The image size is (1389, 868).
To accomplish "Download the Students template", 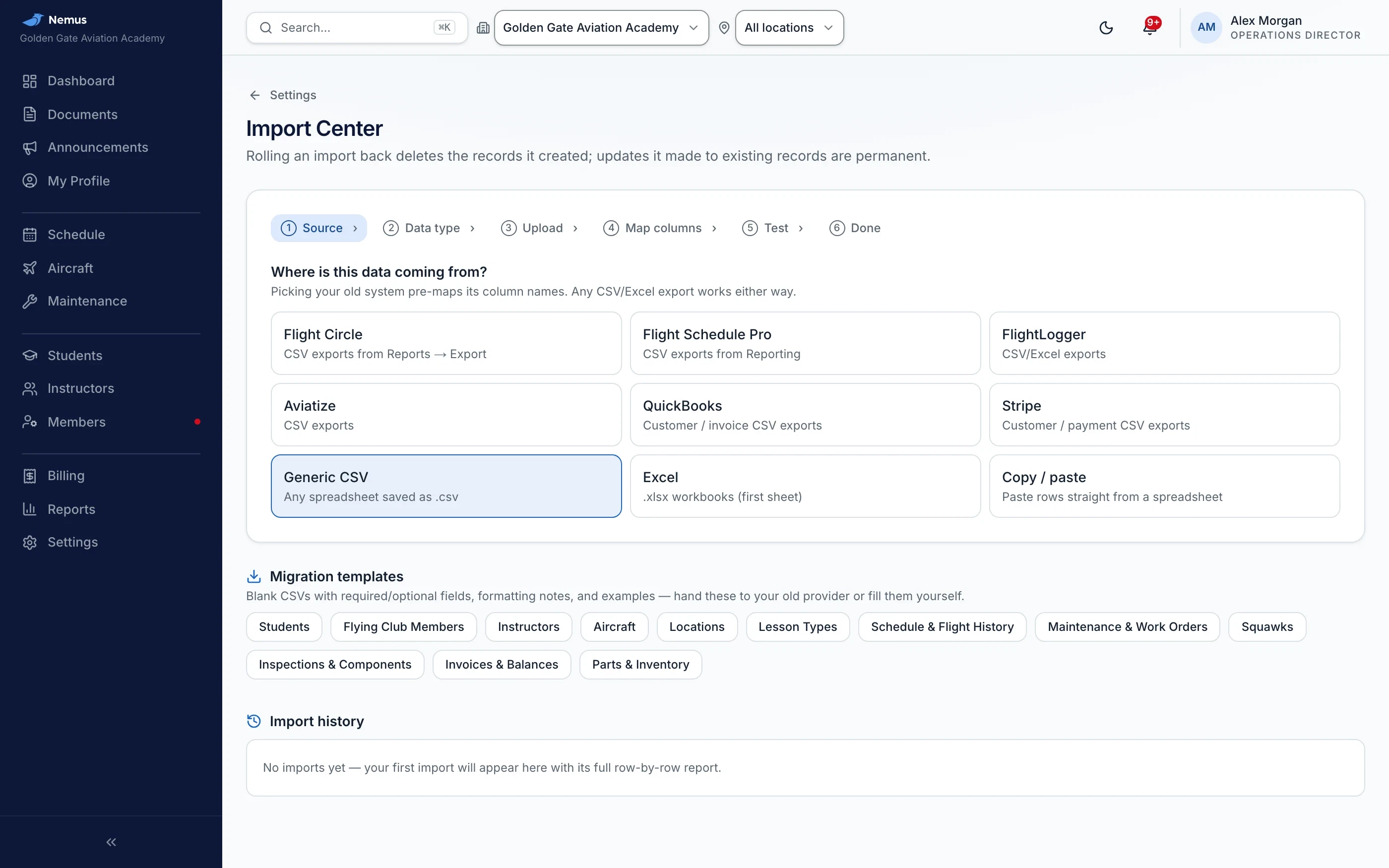I will [x=284, y=627].
